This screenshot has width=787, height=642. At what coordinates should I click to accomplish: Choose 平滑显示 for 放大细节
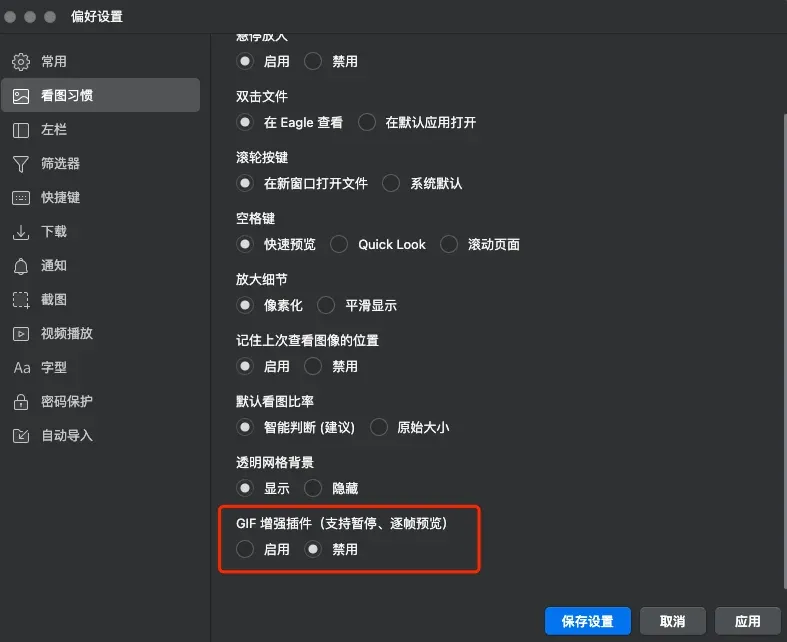[326, 305]
